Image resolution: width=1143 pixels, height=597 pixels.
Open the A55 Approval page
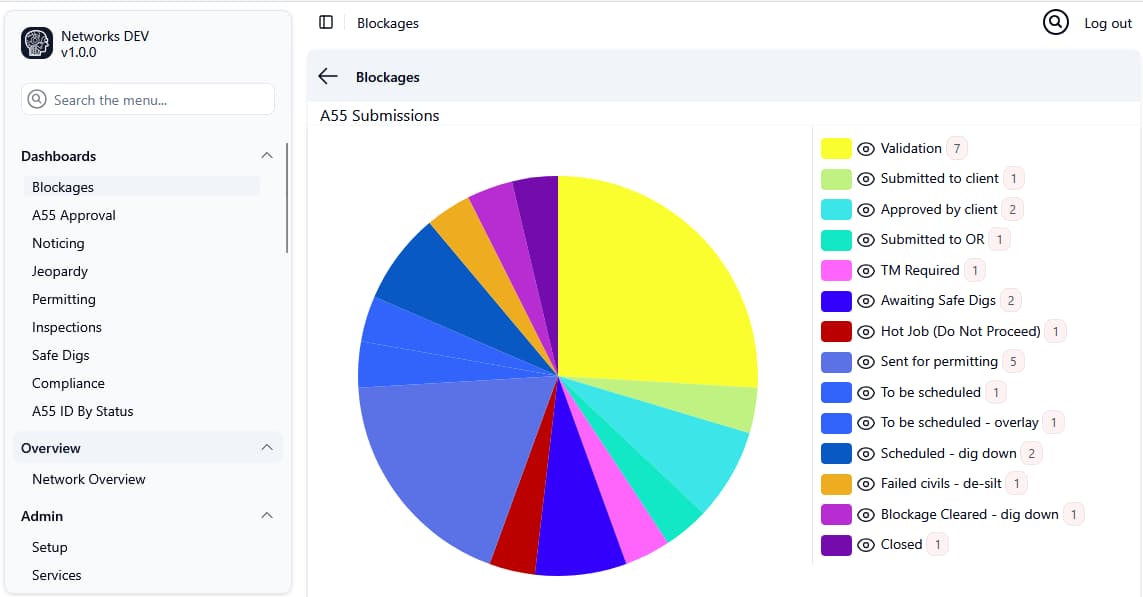click(74, 214)
